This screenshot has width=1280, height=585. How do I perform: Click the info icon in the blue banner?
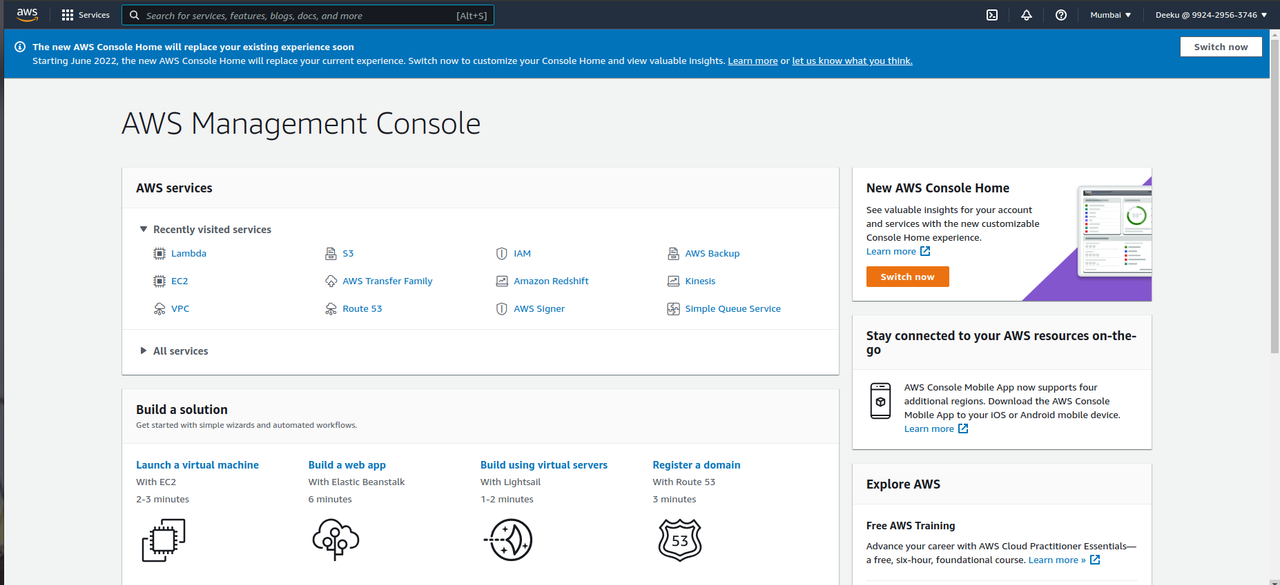(19, 47)
